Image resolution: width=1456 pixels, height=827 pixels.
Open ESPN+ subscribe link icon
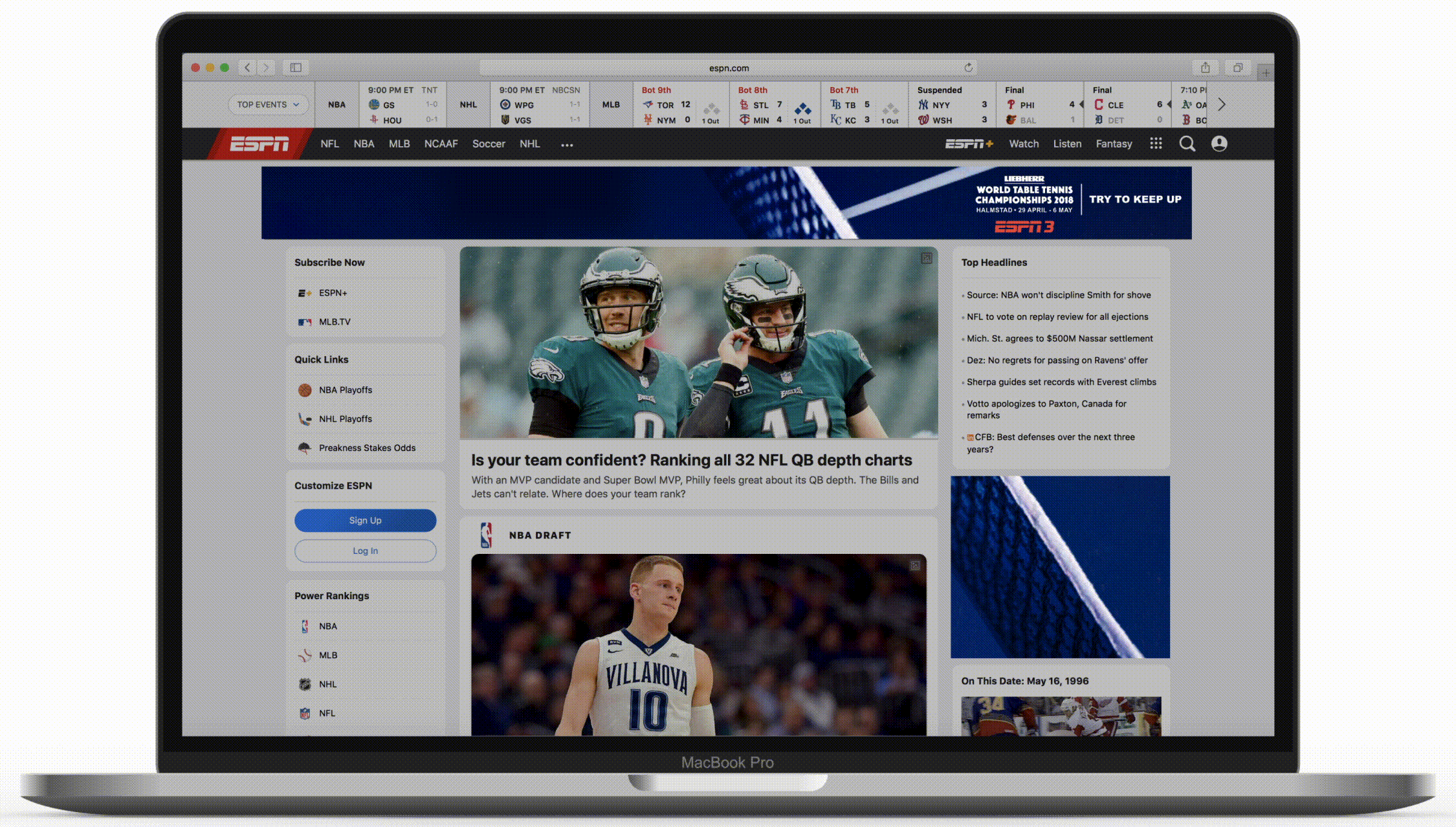pyautogui.click(x=304, y=293)
